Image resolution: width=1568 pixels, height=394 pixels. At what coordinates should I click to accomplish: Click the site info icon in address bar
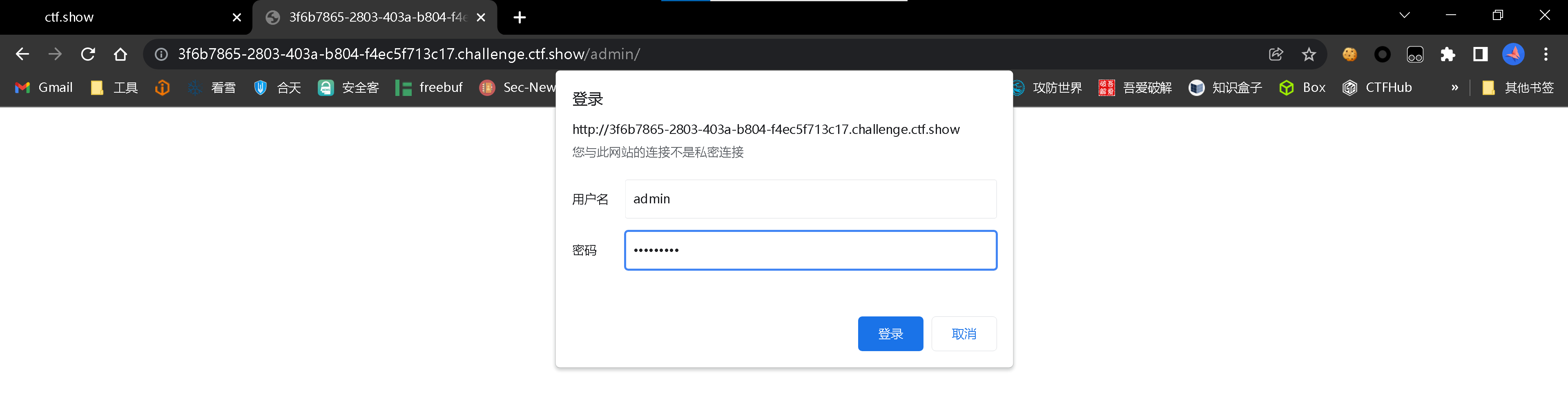tap(161, 54)
